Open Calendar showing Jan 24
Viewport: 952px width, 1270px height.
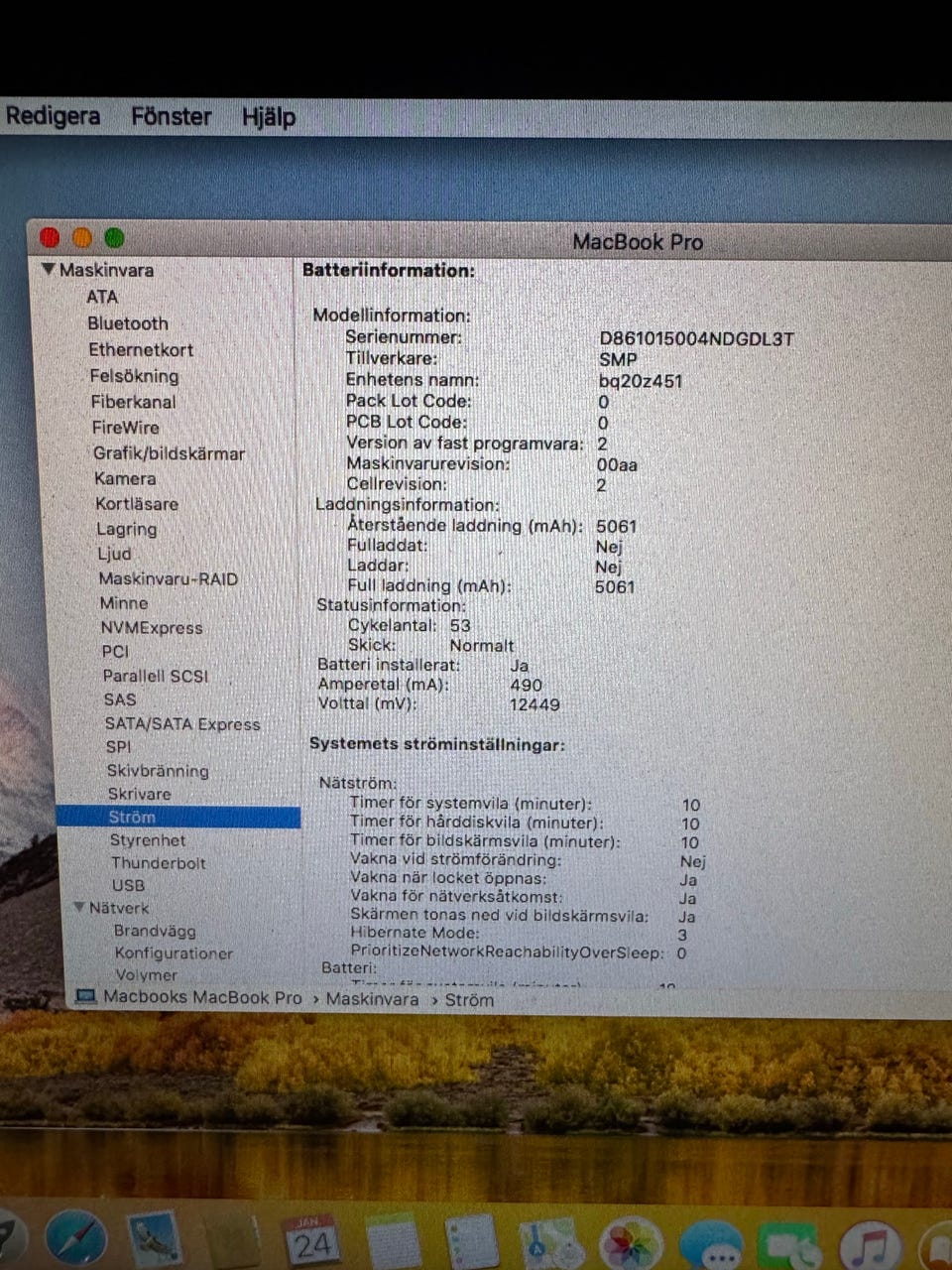311,1242
